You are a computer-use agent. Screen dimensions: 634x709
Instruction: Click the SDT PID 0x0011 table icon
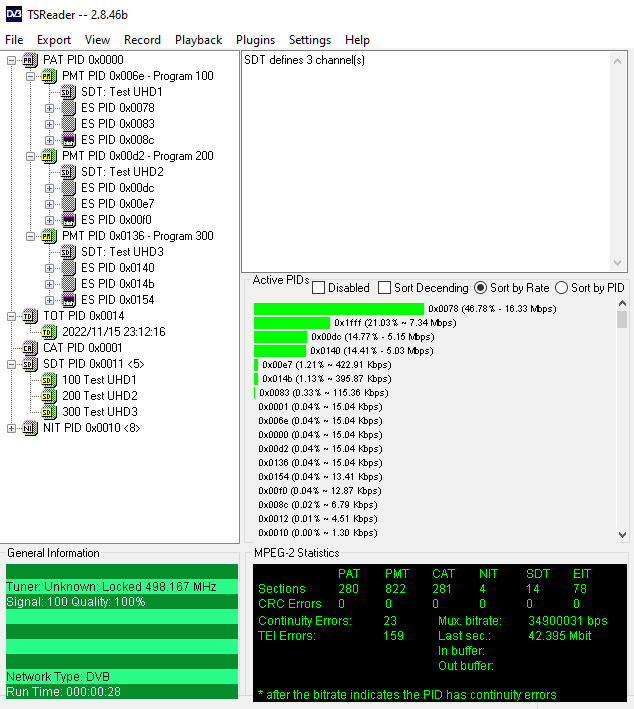coord(29,364)
